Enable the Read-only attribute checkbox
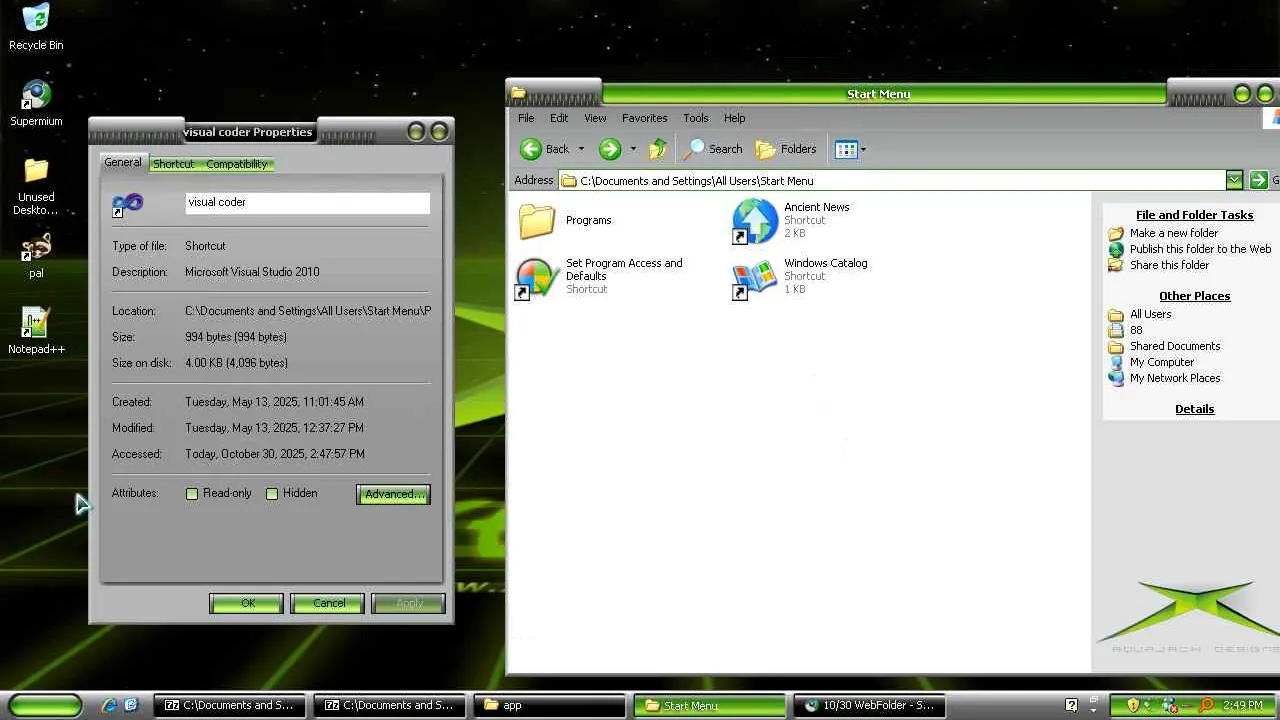The height and width of the screenshot is (720, 1280). click(192, 493)
